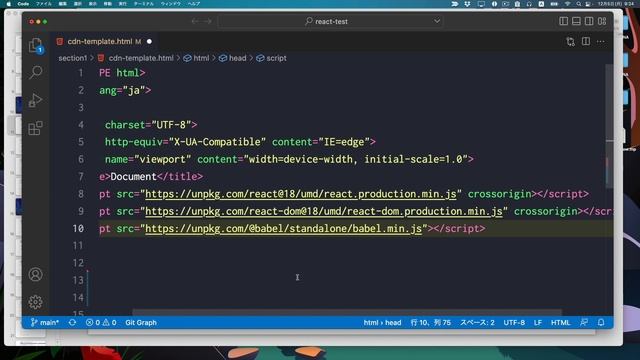Open the react.production.min.js unpkg link
This screenshot has width=640, height=360.
(300, 194)
